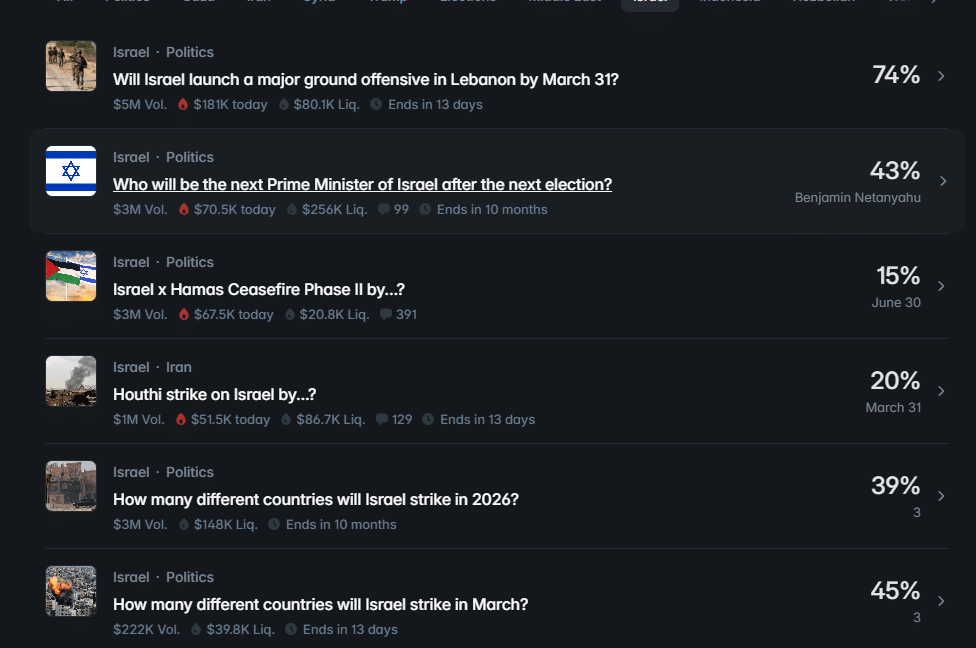
Task: Click the comment icon showing 391
Action: click(x=386, y=314)
